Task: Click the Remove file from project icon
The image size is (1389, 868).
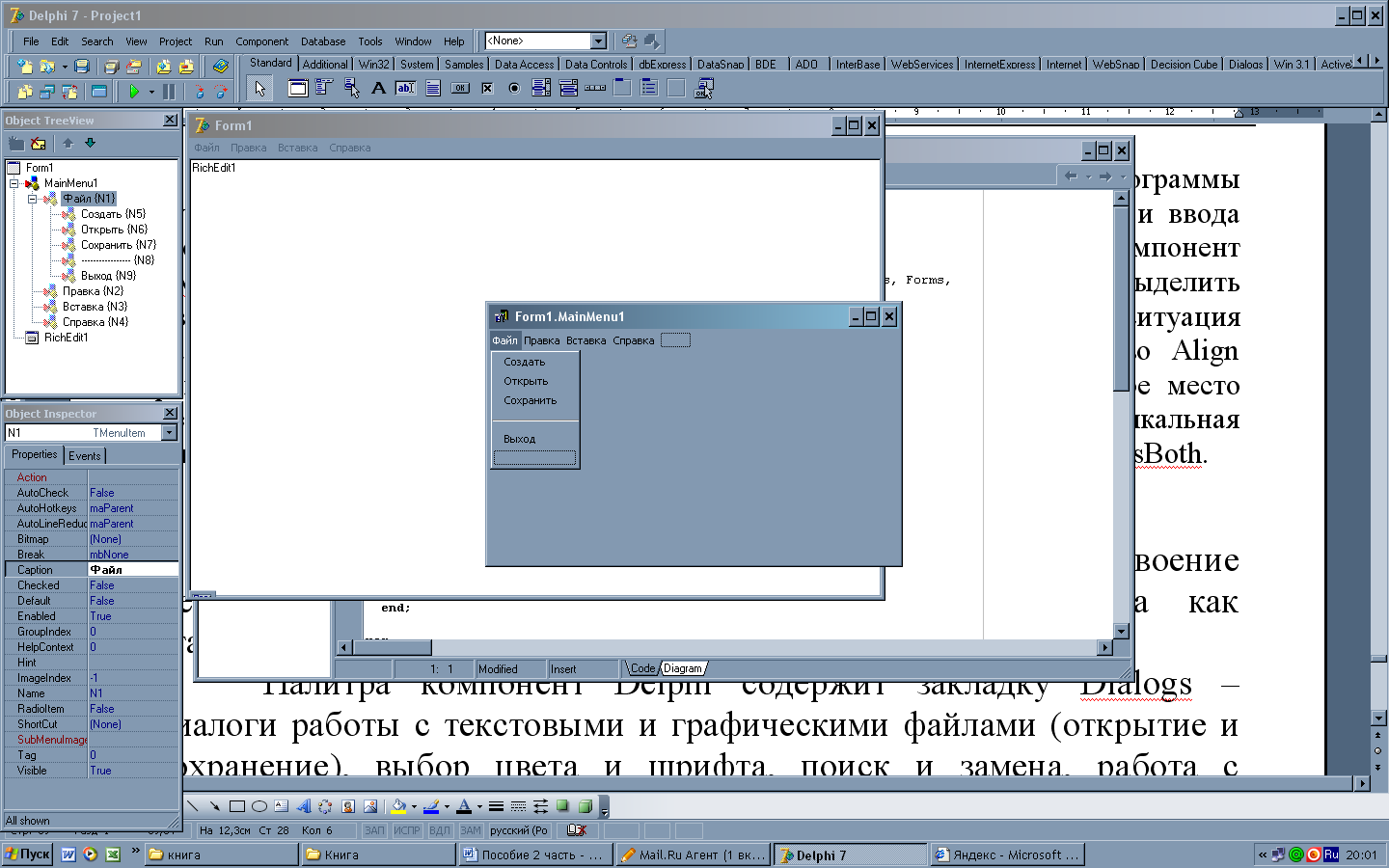Action: 186,66
